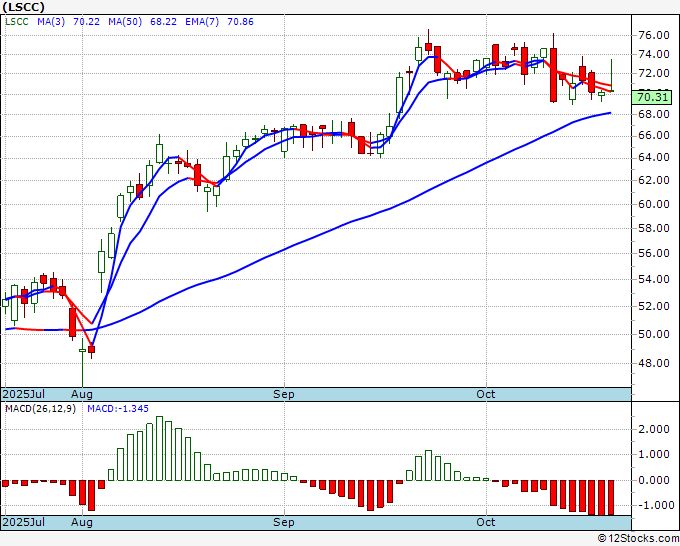
Task: Select the 50.00 price axis label
Action: [654, 334]
